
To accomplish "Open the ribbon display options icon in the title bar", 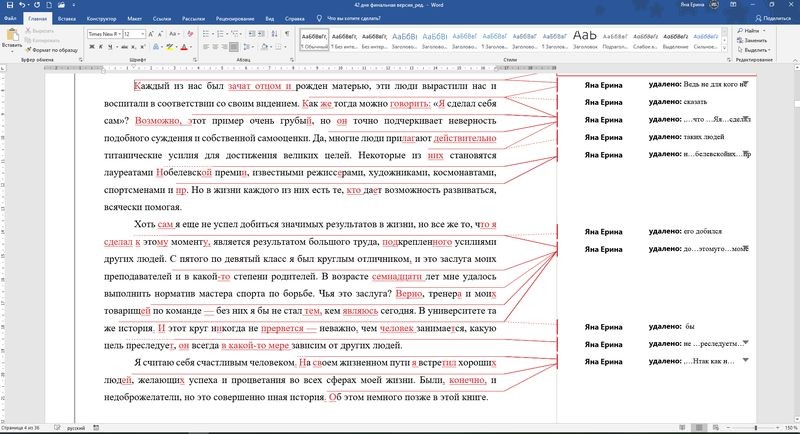I will pyautogui.click(x=733, y=5).
